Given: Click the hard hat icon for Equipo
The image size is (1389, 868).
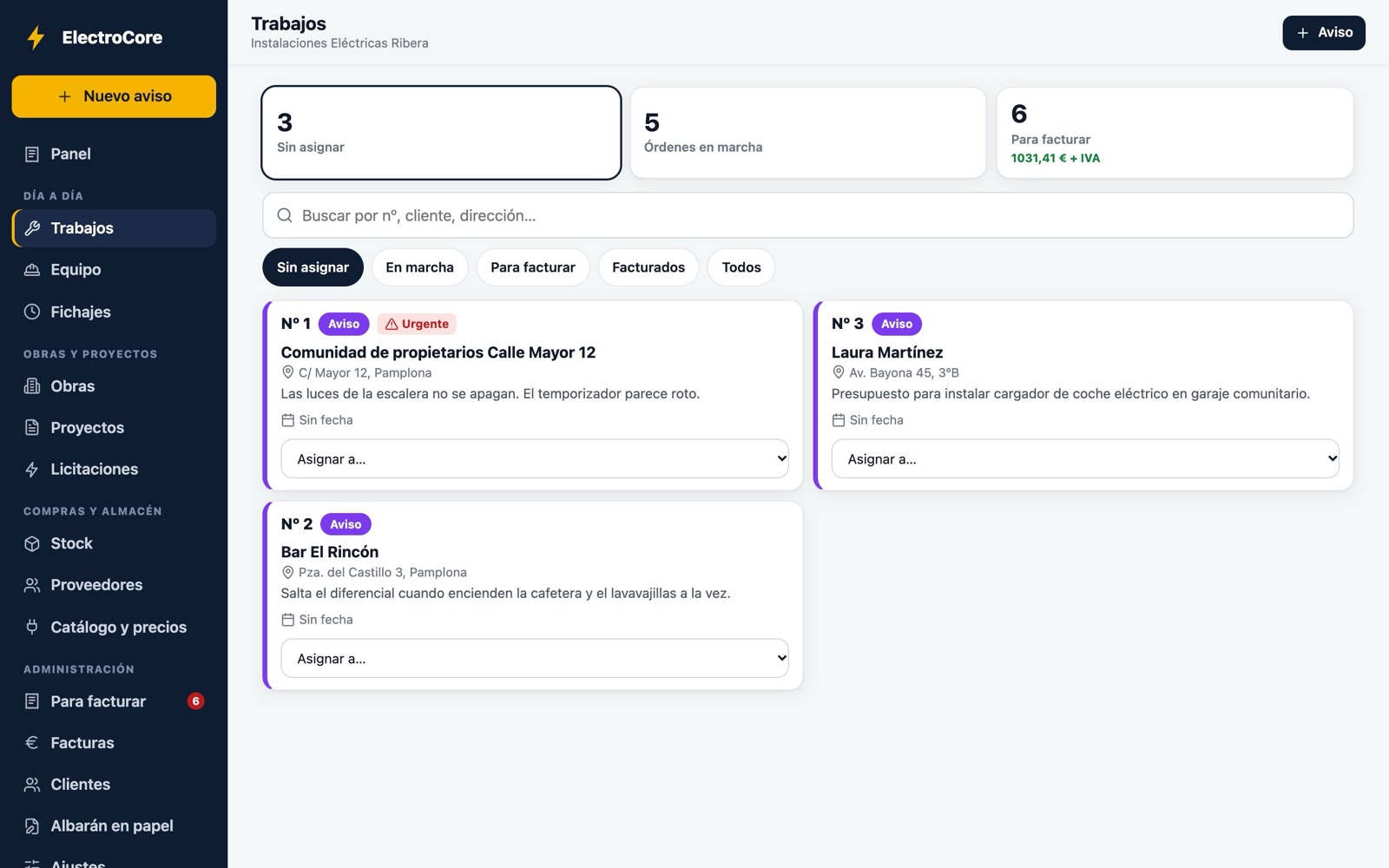Looking at the screenshot, I should click(32, 270).
